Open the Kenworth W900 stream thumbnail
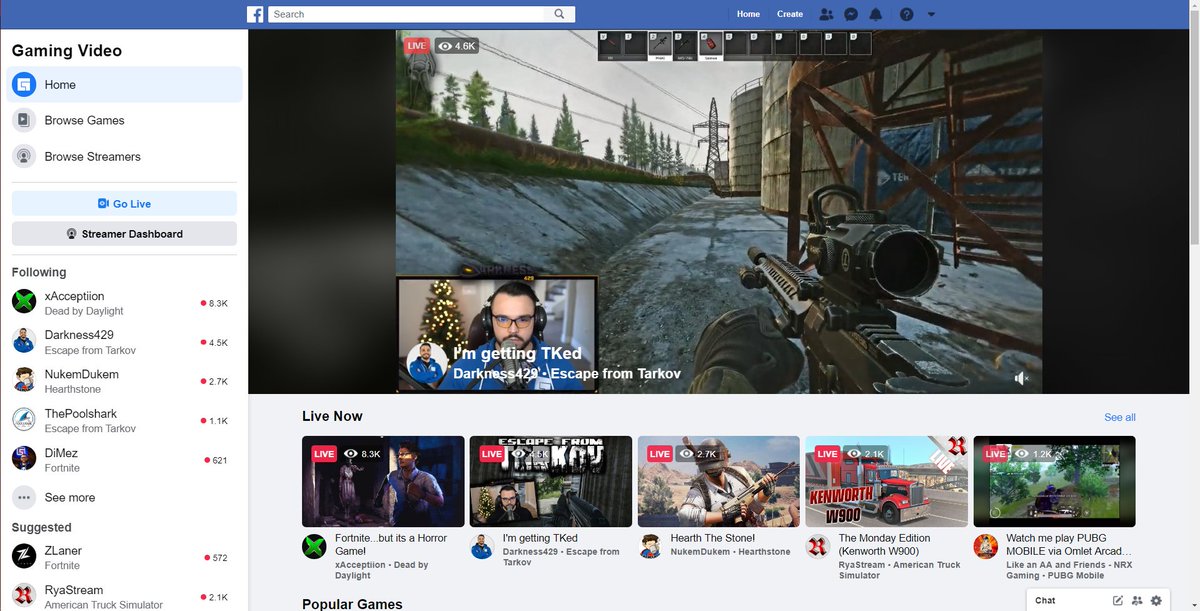Viewport: 1200px width, 611px height. [x=887, y=481]
